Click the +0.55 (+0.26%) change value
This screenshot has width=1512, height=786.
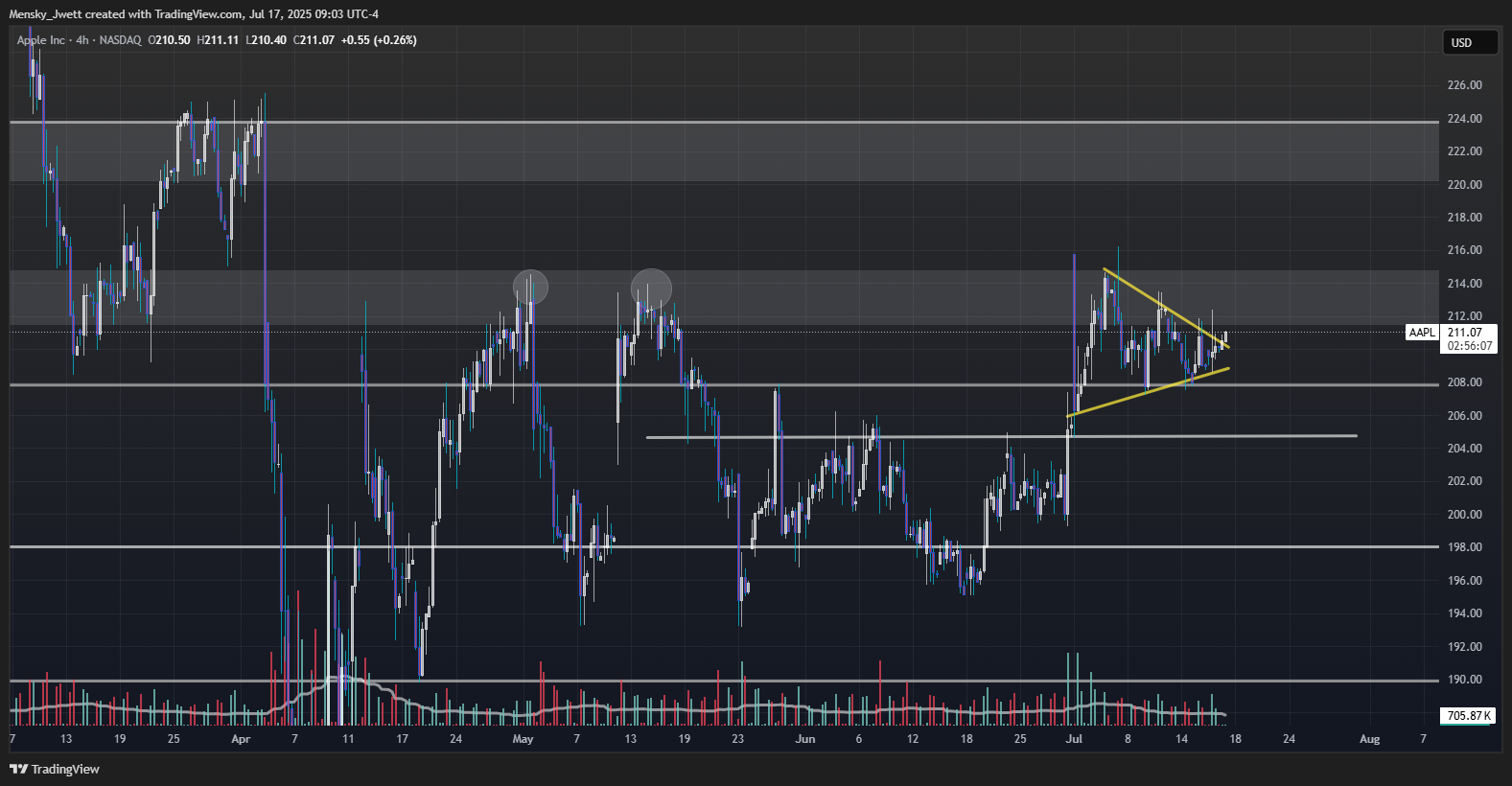379,40
